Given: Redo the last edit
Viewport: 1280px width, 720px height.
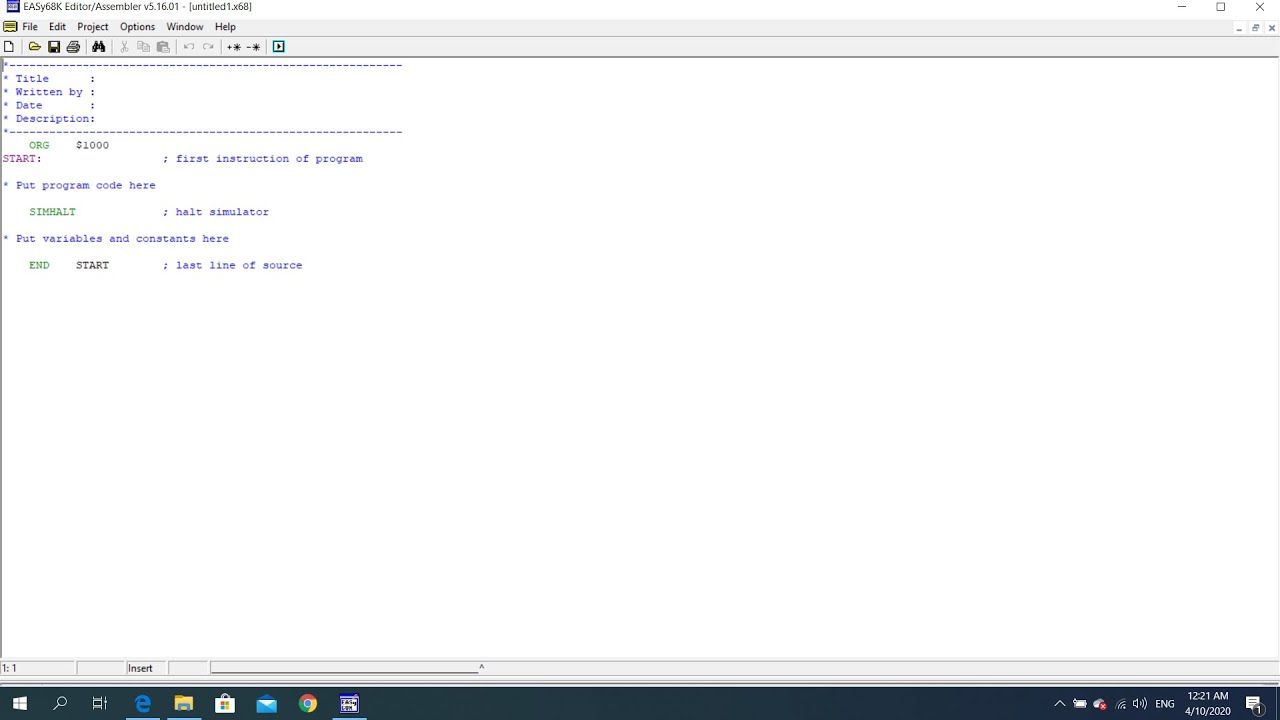Looking at the screenshot, I should pos(208,47).
